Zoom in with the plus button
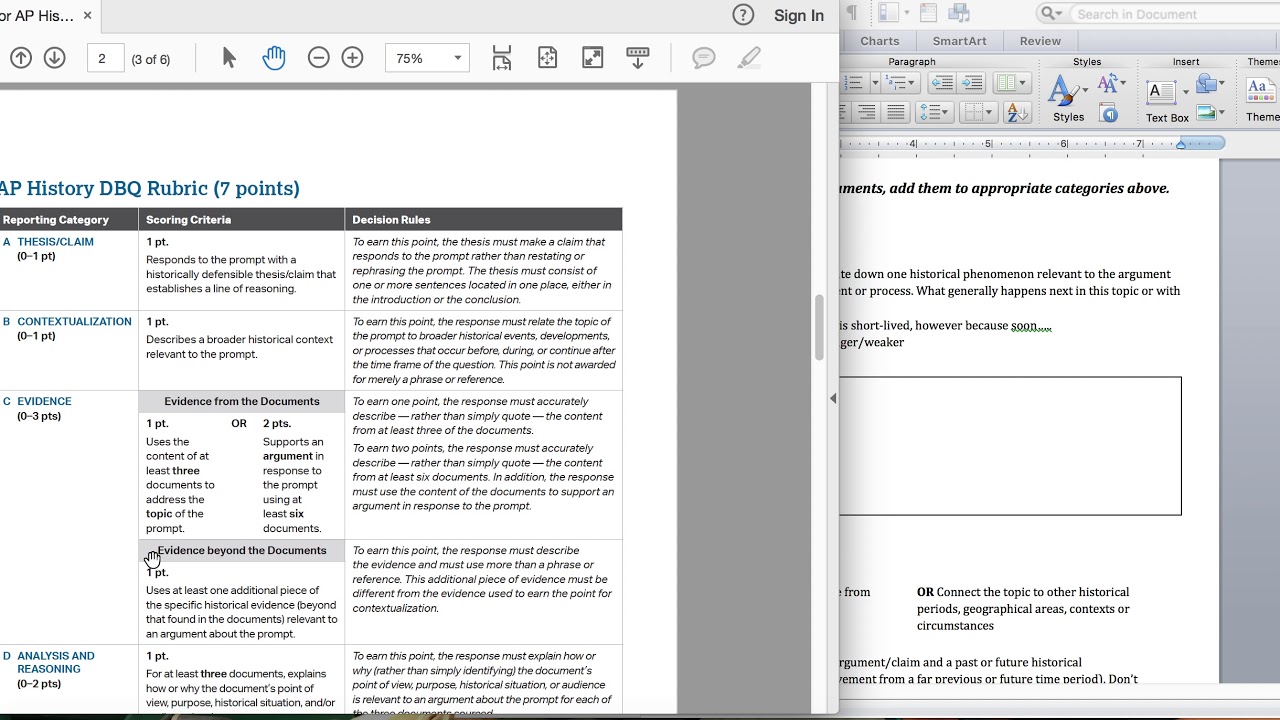 coord(352,58)
